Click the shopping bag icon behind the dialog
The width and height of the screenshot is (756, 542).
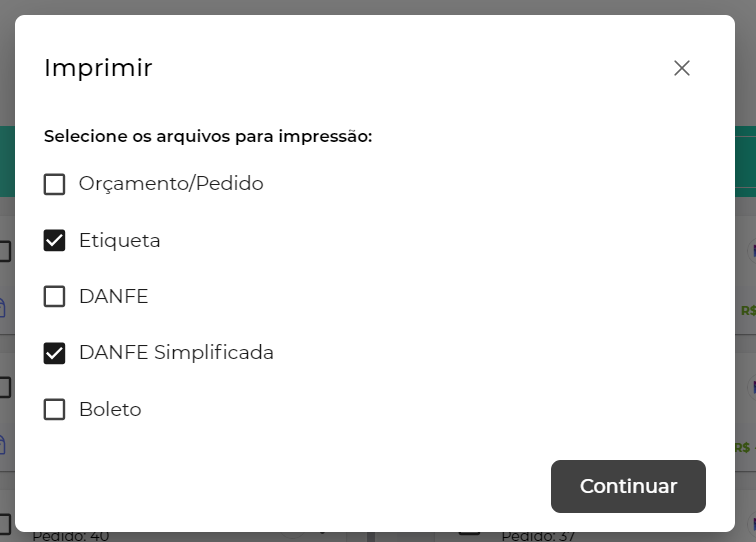(3, 306)
